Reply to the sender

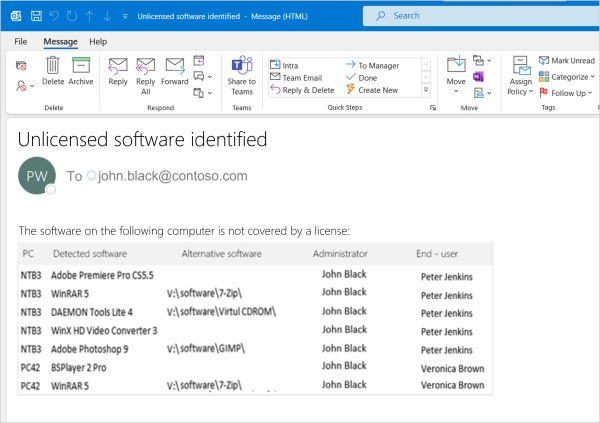(118, 72)
